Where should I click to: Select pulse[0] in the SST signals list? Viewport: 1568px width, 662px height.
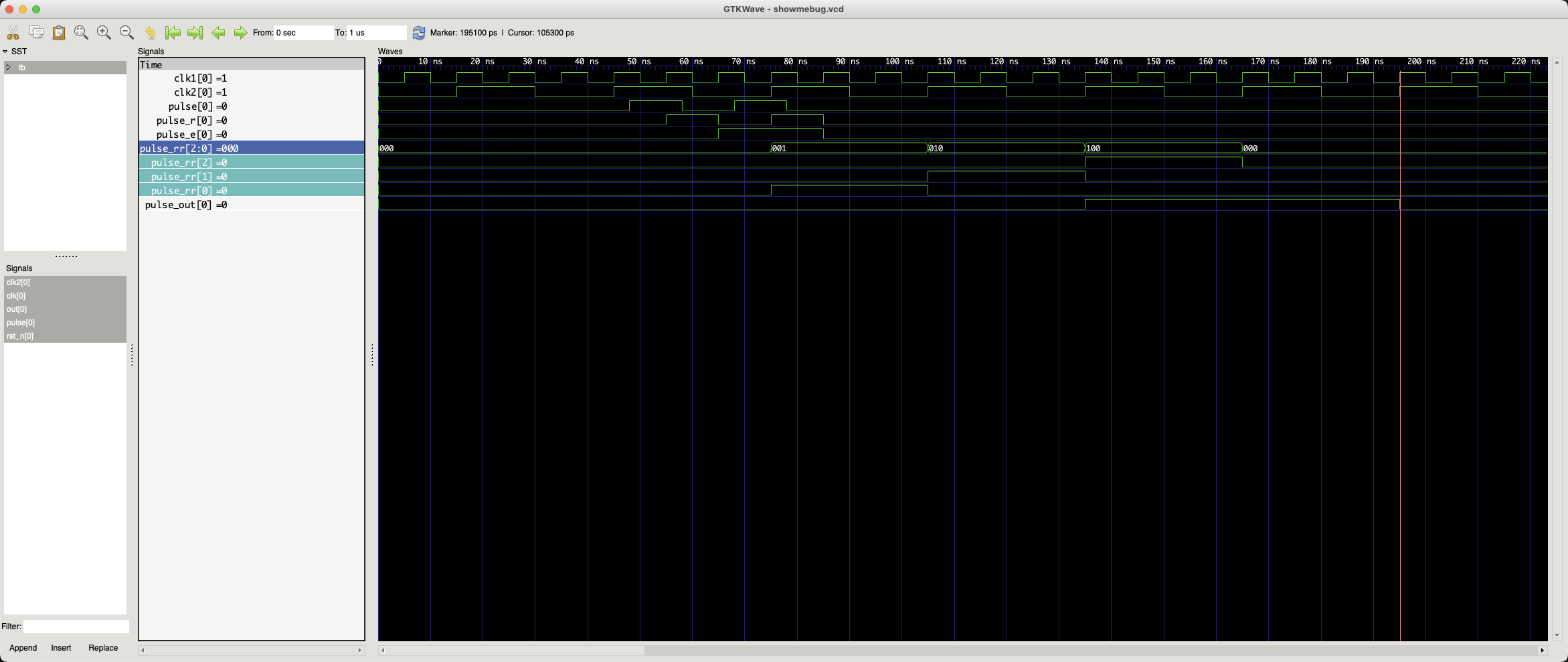[65, 323]
